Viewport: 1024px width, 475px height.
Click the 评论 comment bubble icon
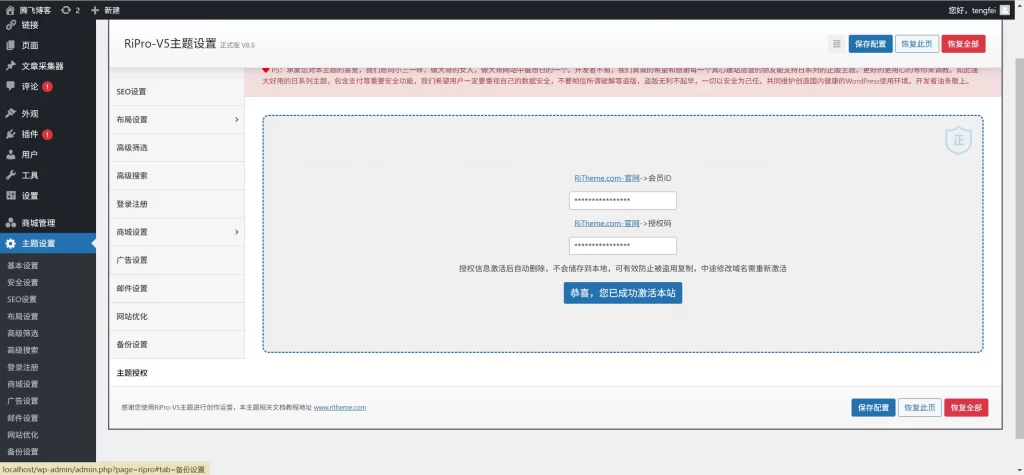[x=10, y=86]
